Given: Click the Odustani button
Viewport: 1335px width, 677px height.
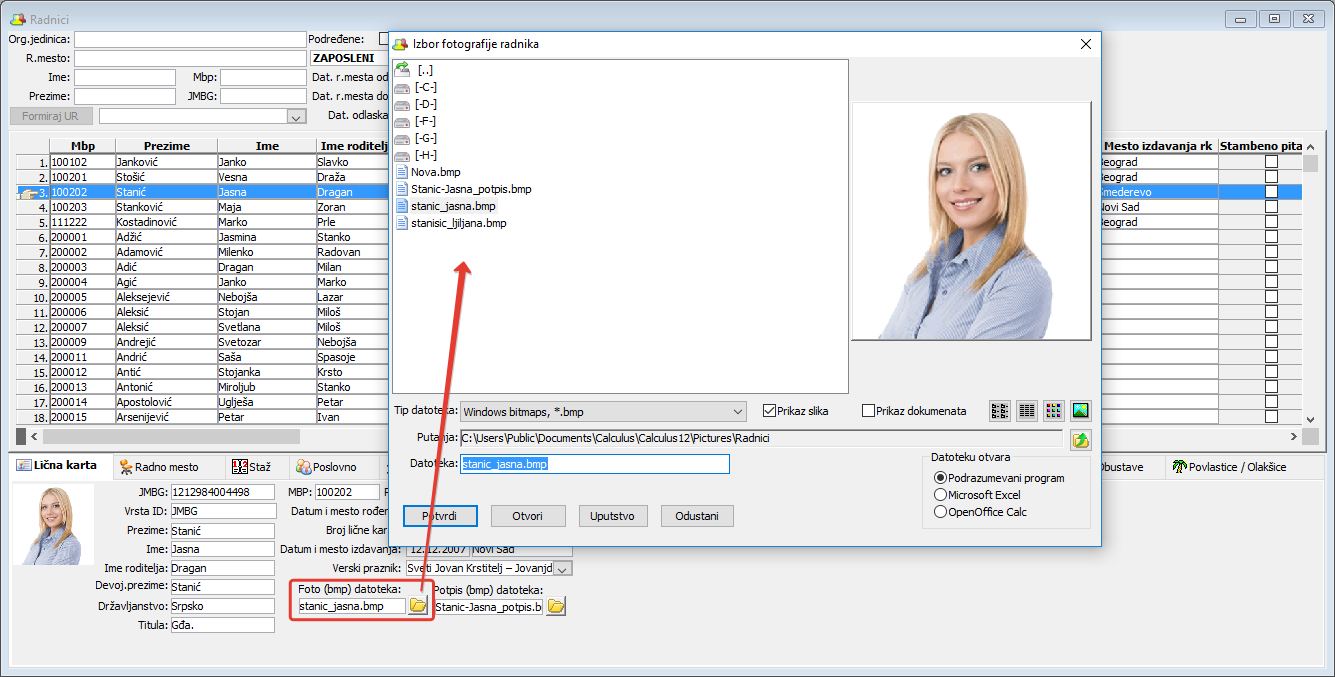Looking at the screenshot, I should pyautogui.click(x=697, y=516).
